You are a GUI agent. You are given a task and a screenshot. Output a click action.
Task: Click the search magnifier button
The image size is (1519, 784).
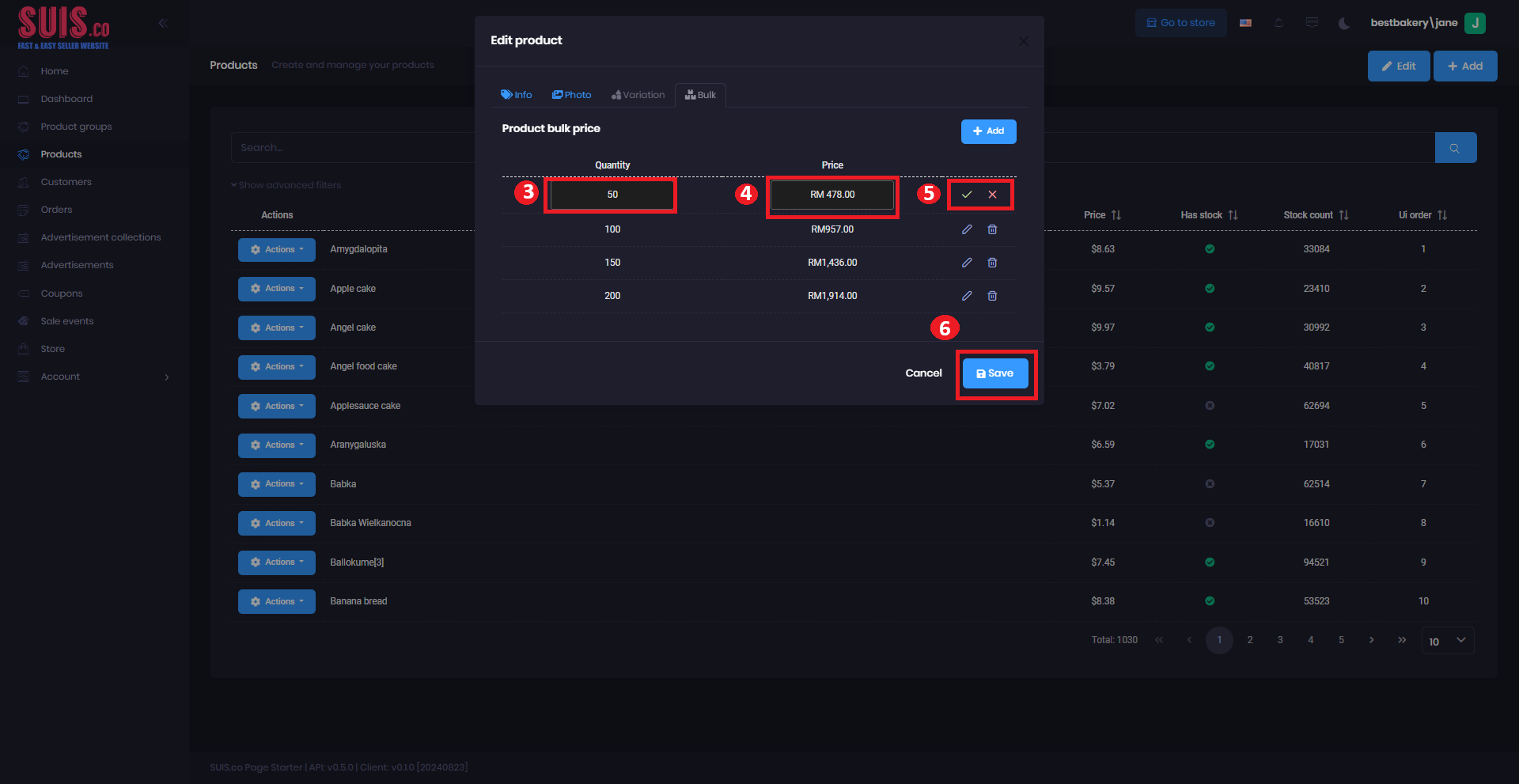pyautogui.click(x=1455, y=148)
